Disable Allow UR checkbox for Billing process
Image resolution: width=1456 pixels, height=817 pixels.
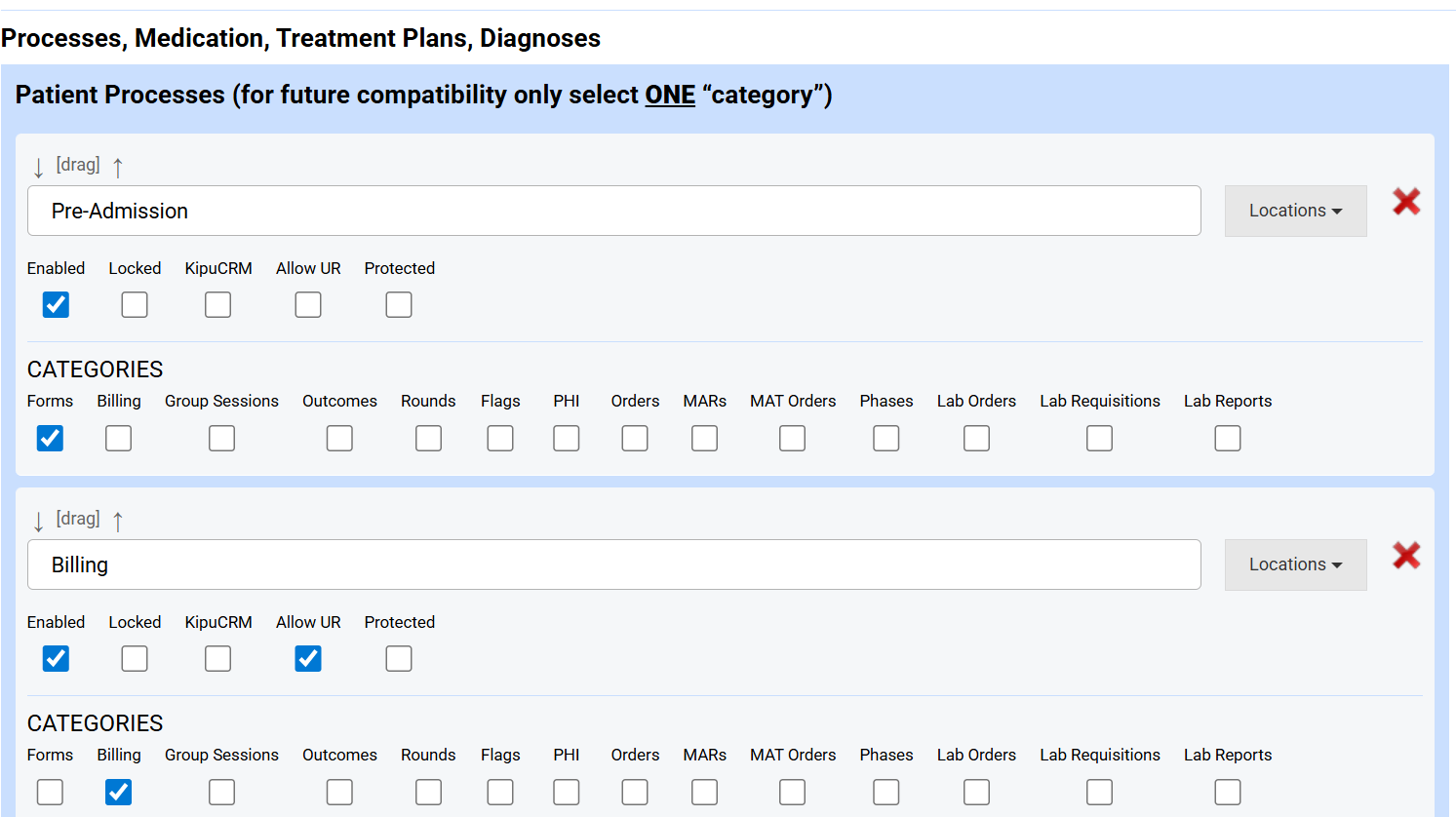tap(308, 659)
